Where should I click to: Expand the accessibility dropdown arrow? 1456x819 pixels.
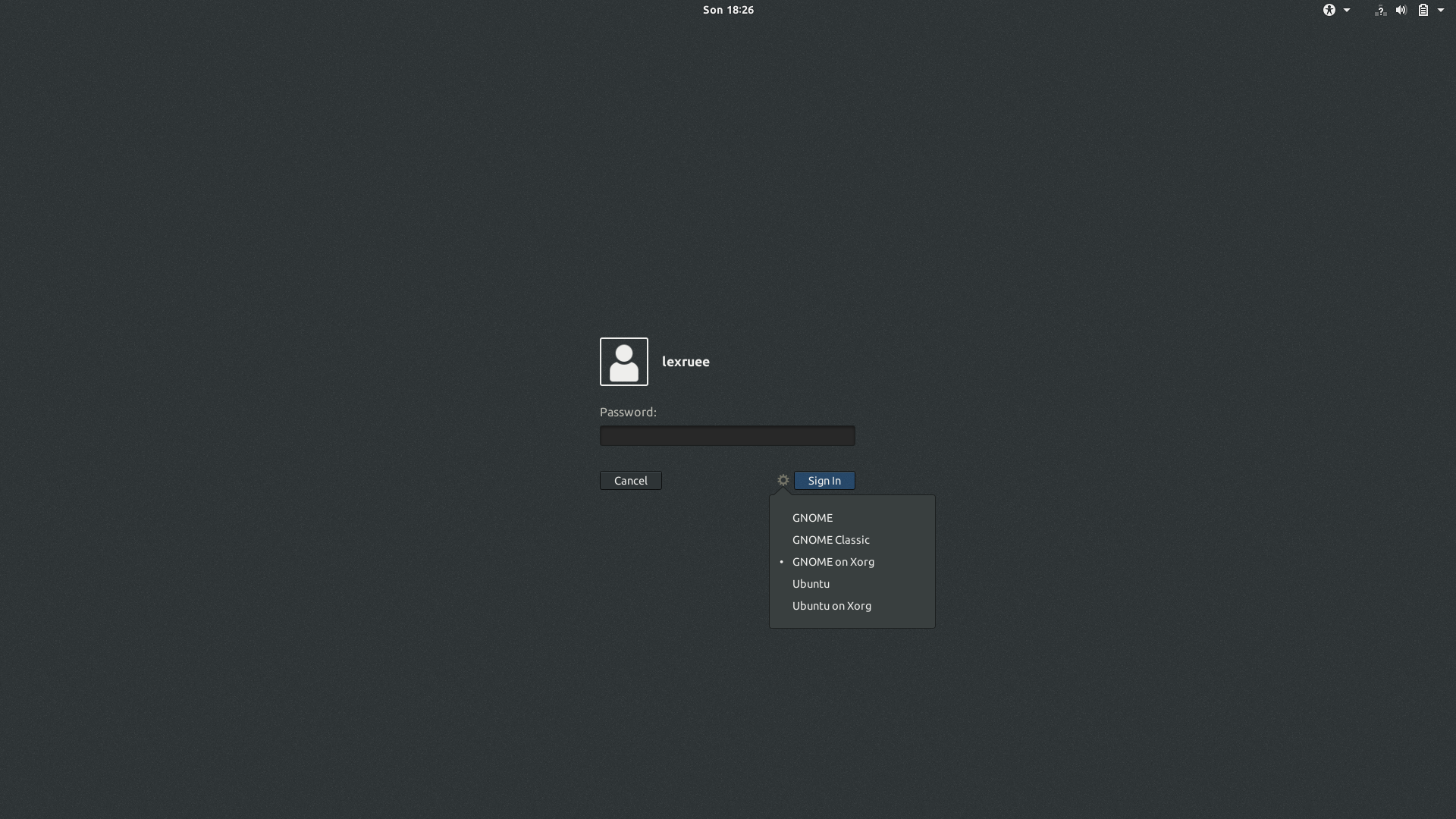pyautogui.click(x=1347, y=10)
